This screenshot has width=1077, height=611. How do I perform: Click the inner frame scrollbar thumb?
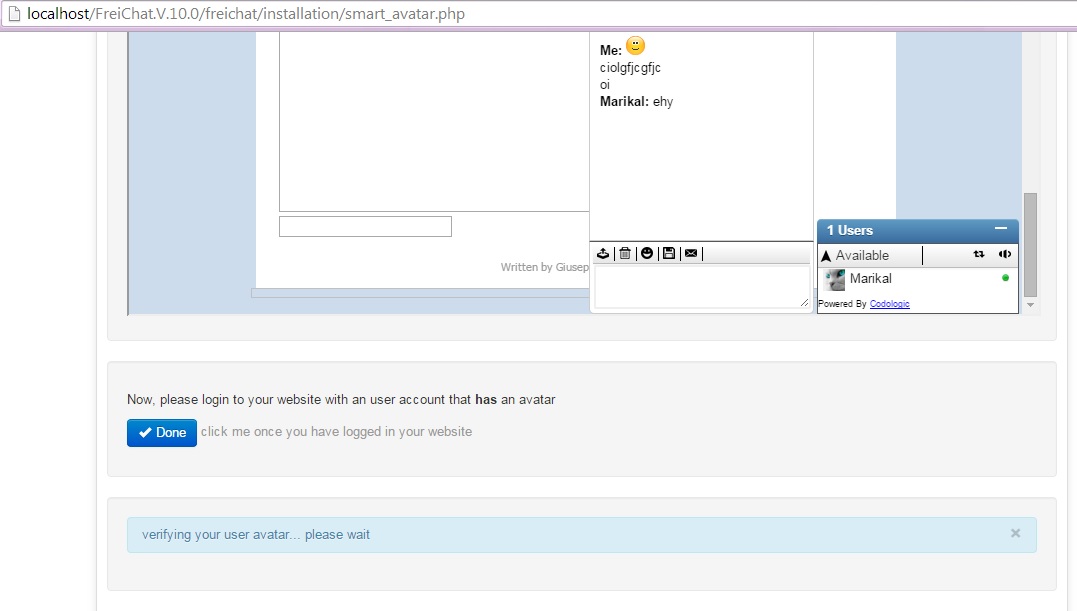pyautogui.click(x=1030, y=244)
